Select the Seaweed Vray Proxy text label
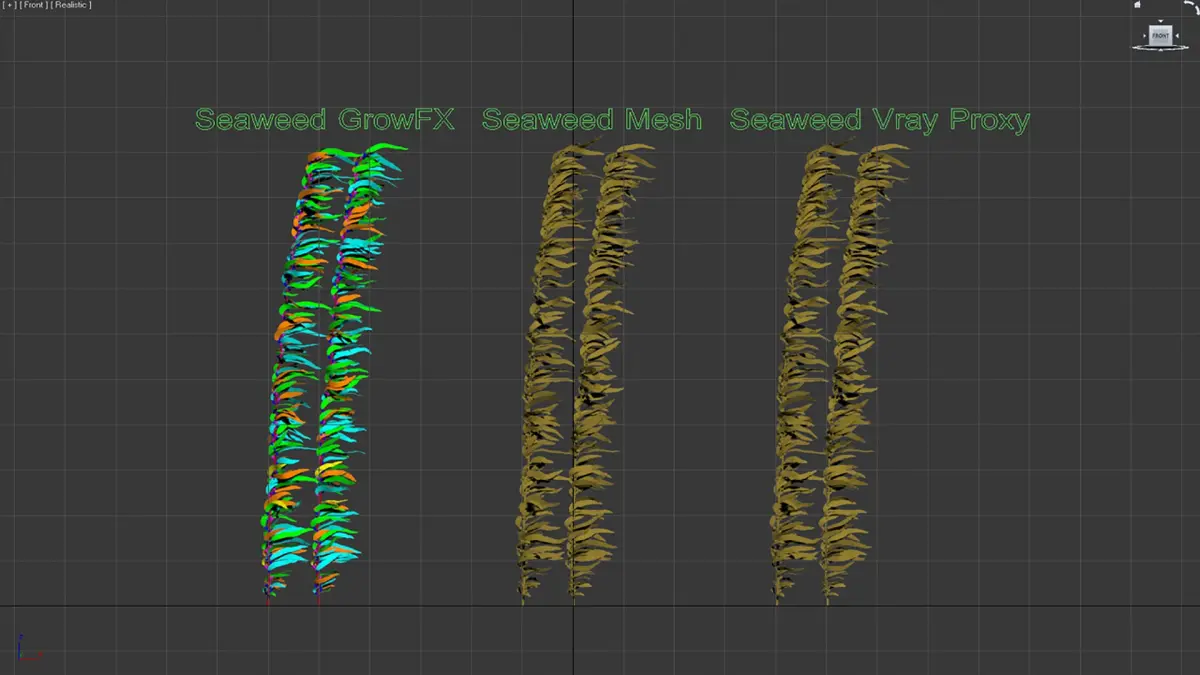The width and height of the screenshot is (1200, 675). pos(880,121)
